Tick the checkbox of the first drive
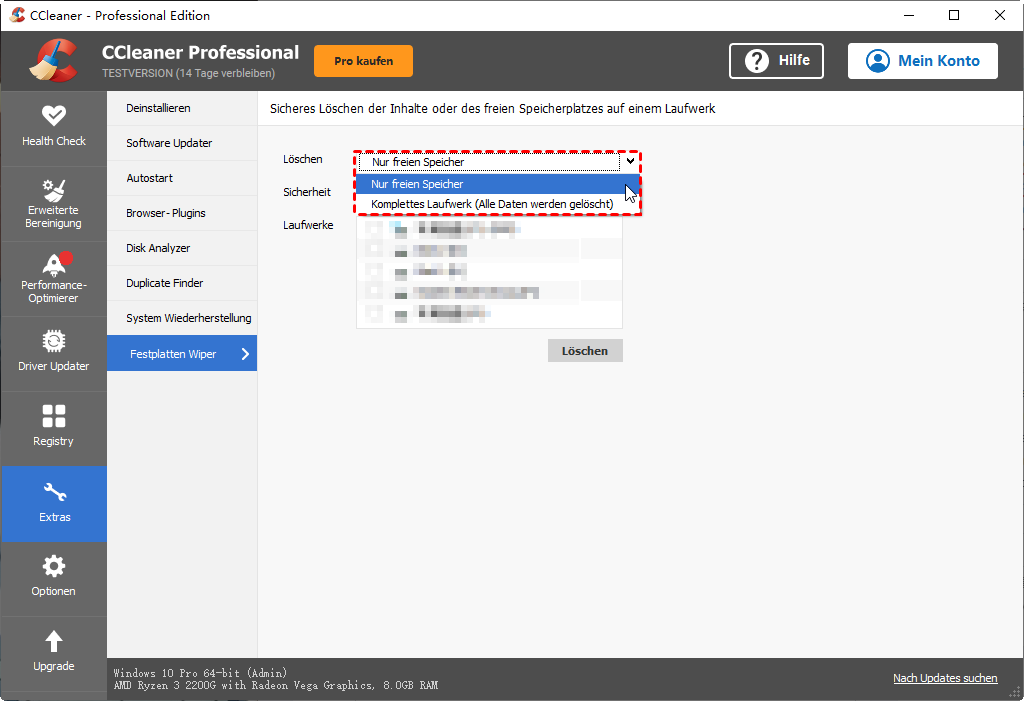The image size is (1024, 701). point(374,228)
